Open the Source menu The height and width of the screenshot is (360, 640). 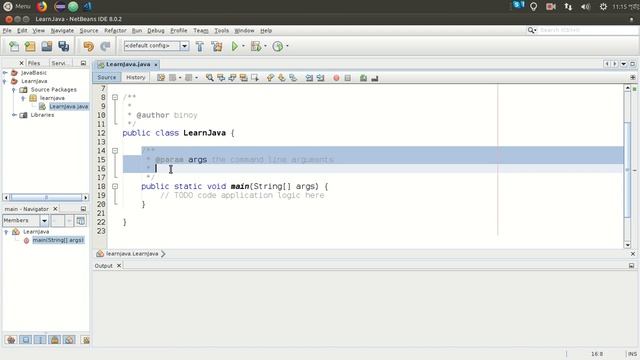point(89,31)
